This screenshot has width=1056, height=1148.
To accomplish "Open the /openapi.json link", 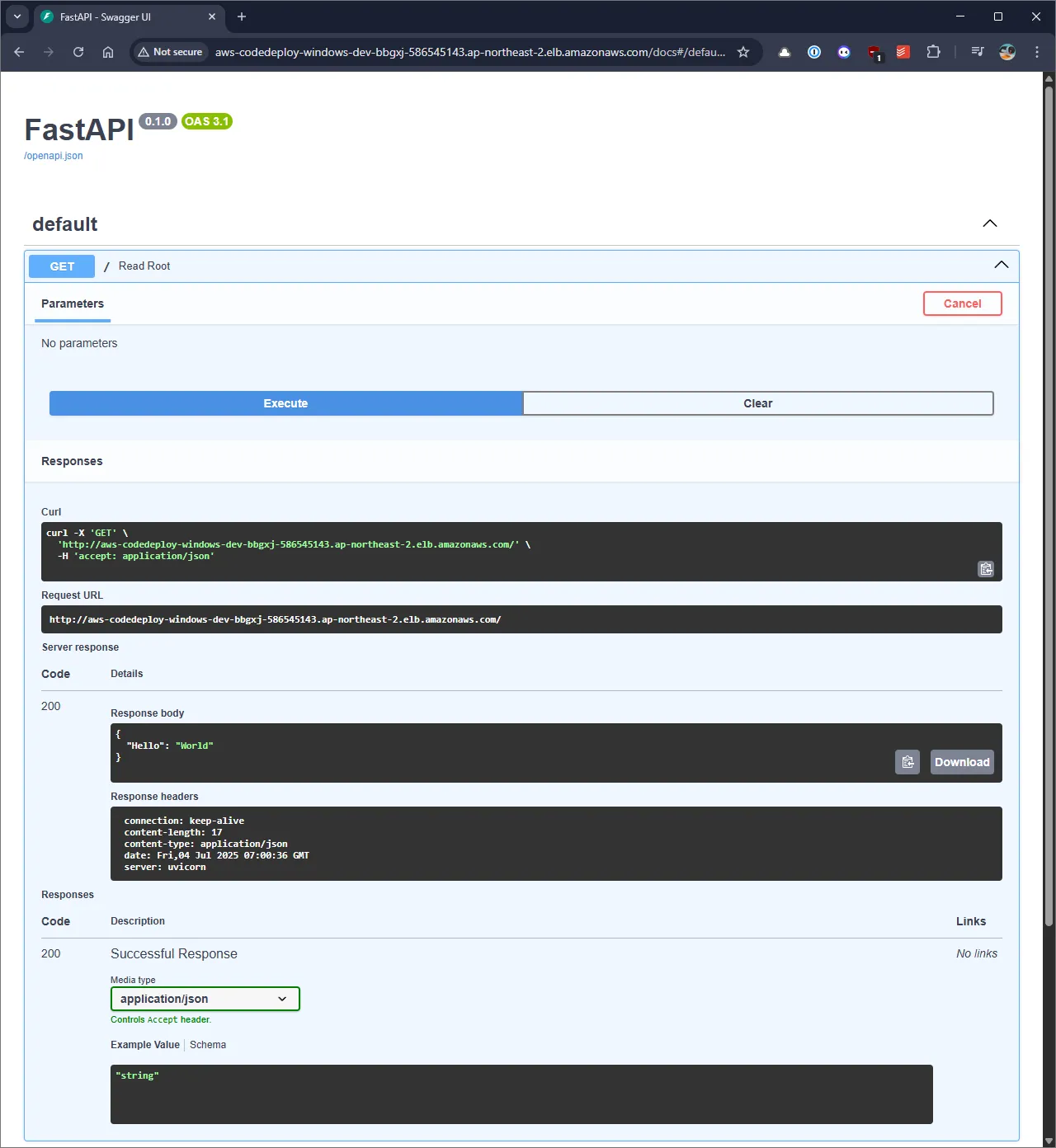I will click(x=53, y=155).
